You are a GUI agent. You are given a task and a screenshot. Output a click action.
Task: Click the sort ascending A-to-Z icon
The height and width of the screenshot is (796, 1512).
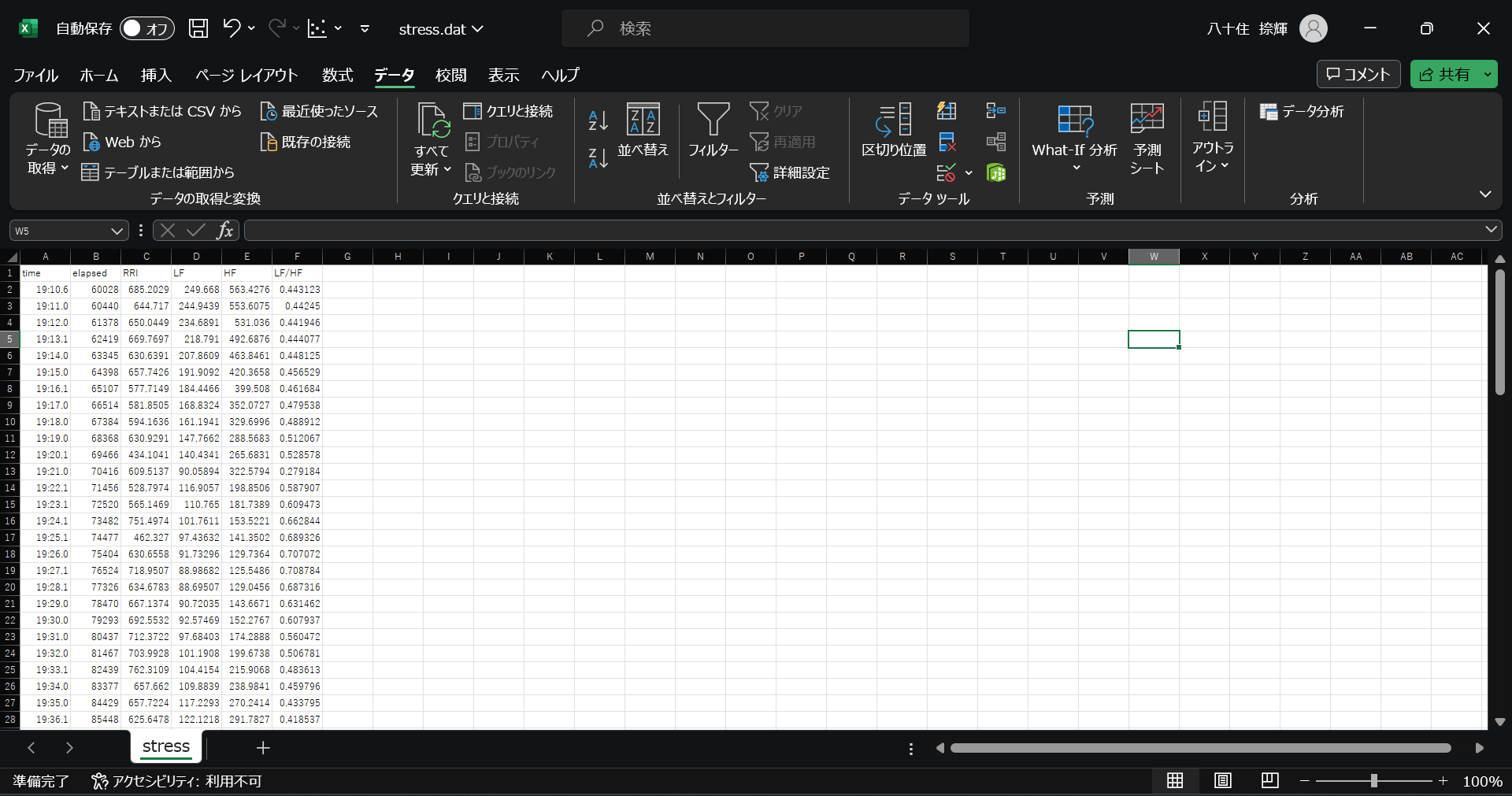pyautogui.click(x=598, y=120)
